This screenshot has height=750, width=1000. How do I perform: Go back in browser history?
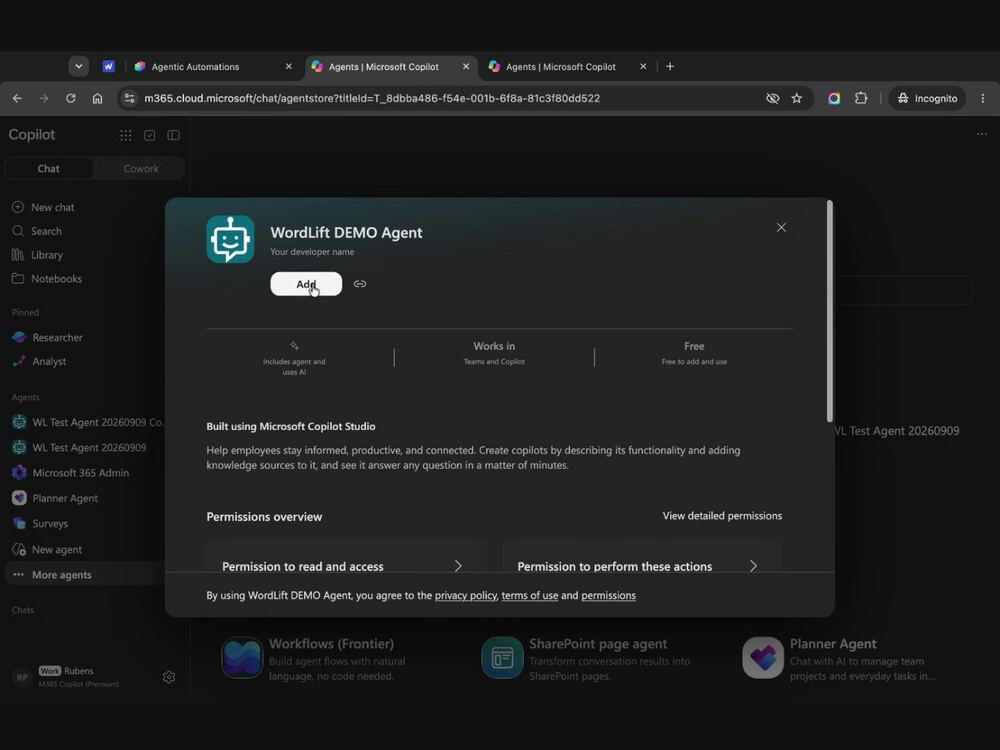tap(17, 98)
